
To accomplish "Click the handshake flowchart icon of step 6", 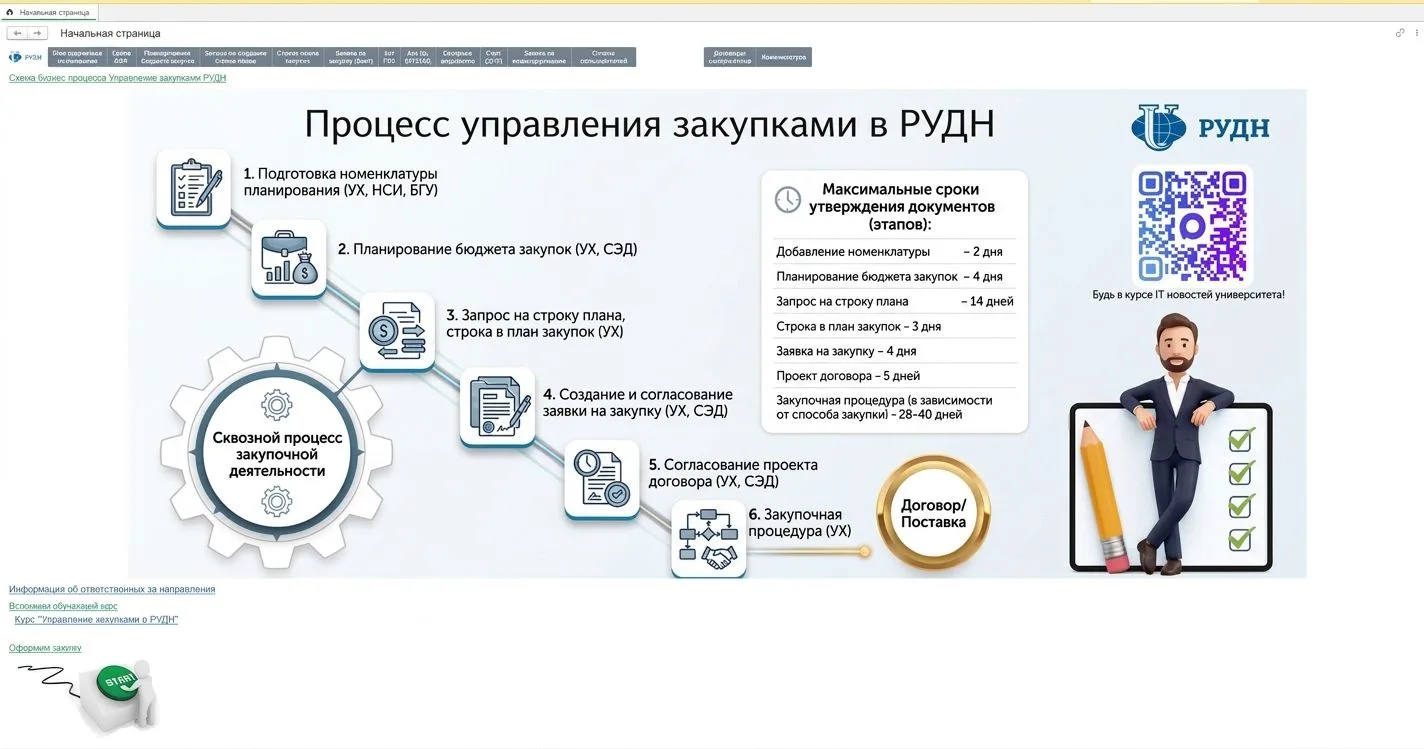I will (x=708, y=538).
